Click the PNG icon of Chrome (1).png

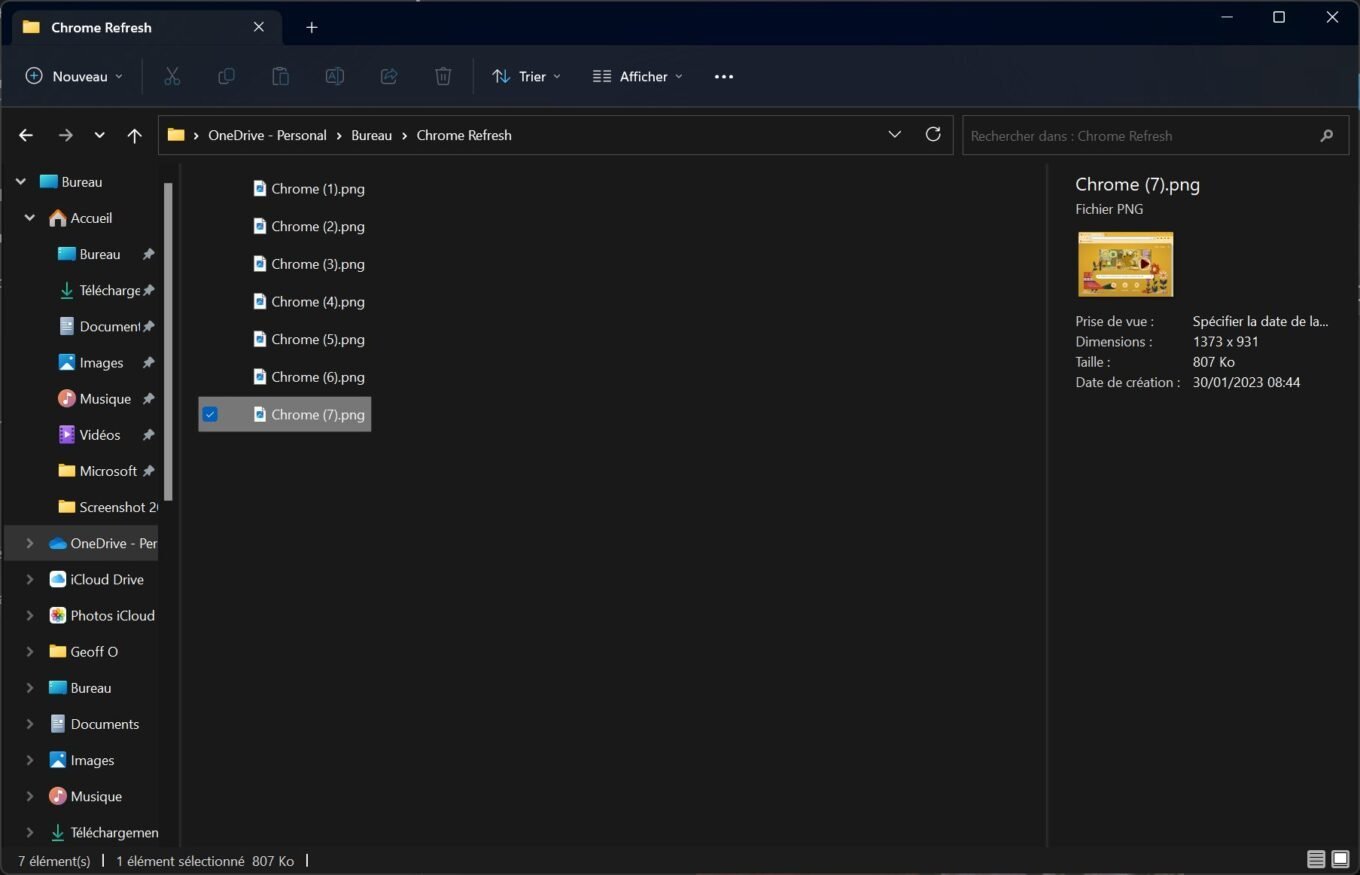point(260,188)
